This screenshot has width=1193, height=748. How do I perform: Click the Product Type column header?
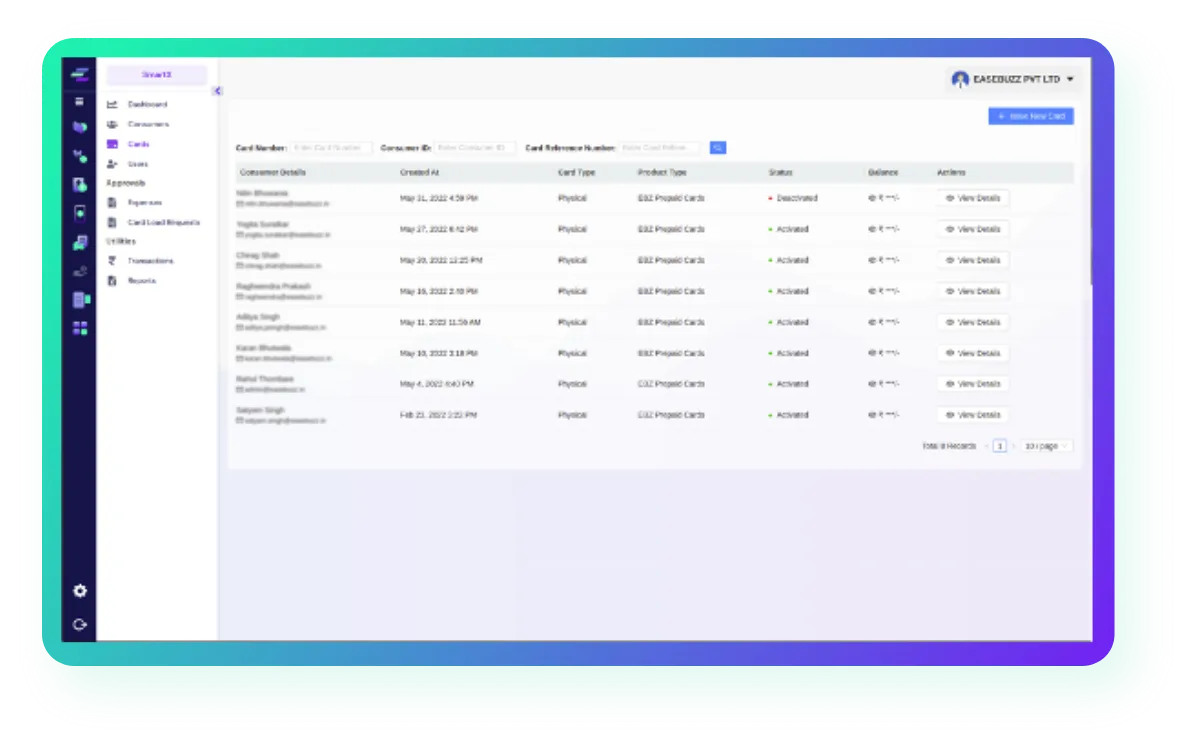pyautogui.click(x=662, y=173)
